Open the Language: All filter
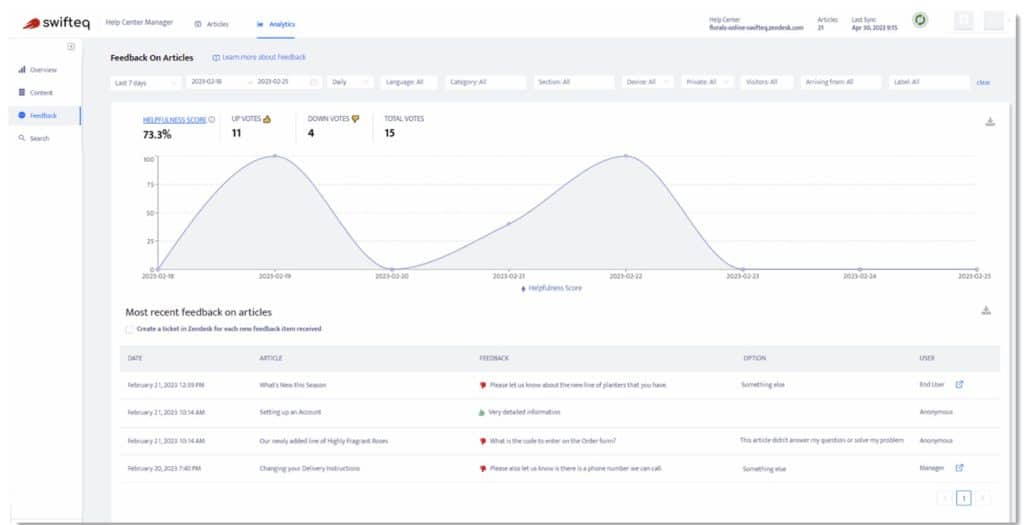The width and height of the screenshot is (1024, 525). (x=409, y=82)
